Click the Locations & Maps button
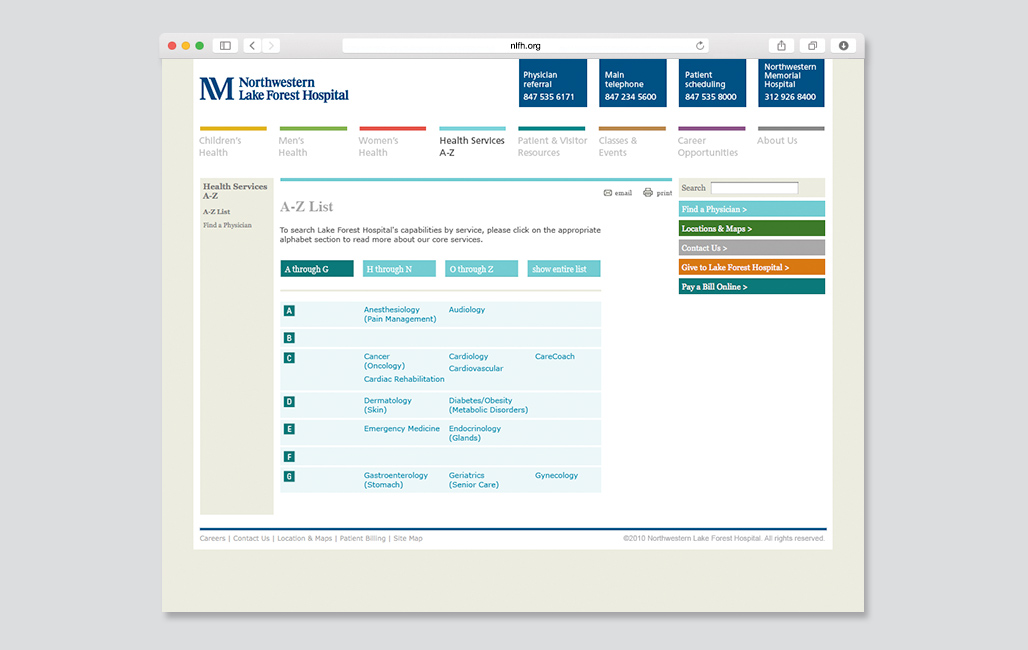The height and width of the screenshot is (650, 1028). (751, 228)
